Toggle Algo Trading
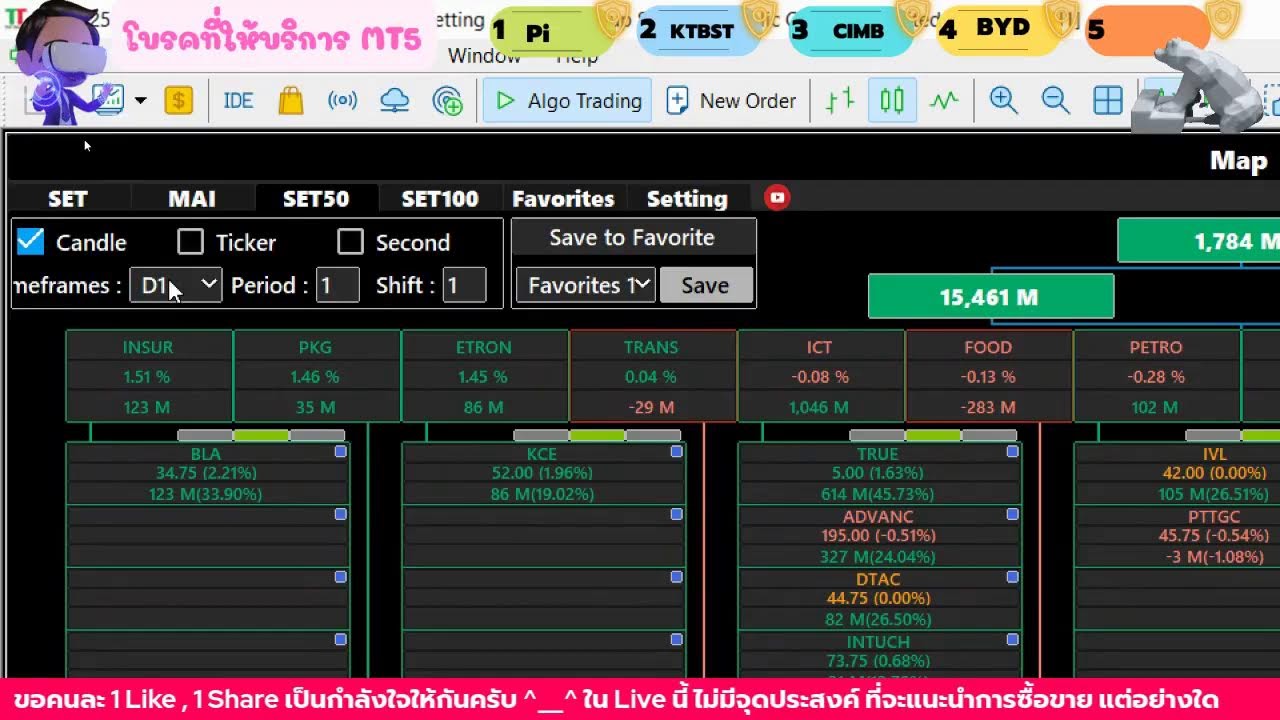This screenshot has width=1280, height=720. point(568,100)
